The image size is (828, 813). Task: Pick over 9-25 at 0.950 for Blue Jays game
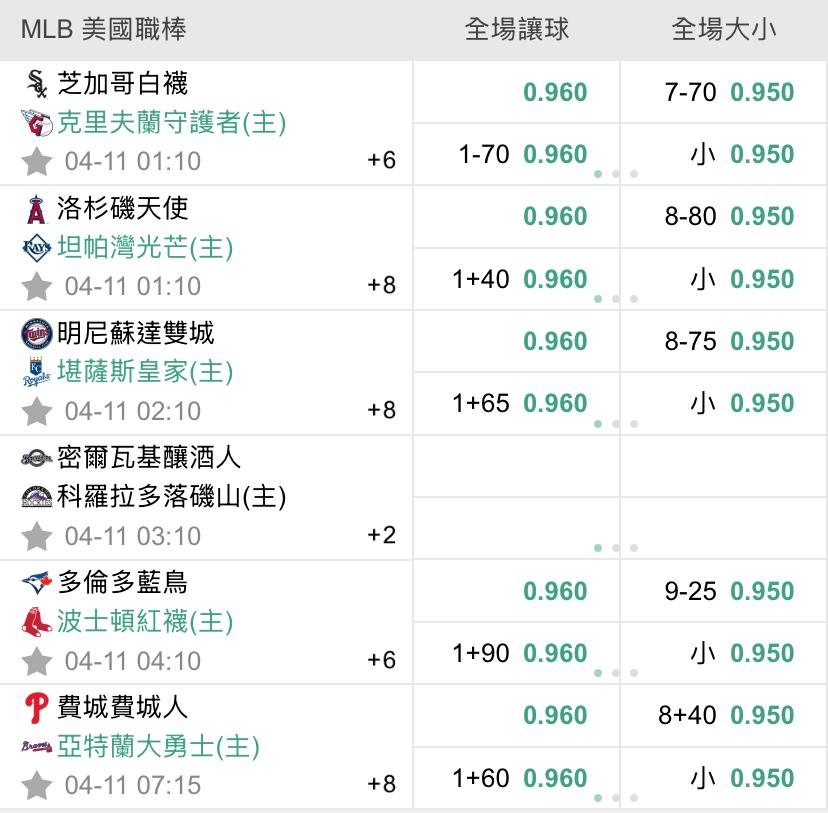tap(724, 591)
